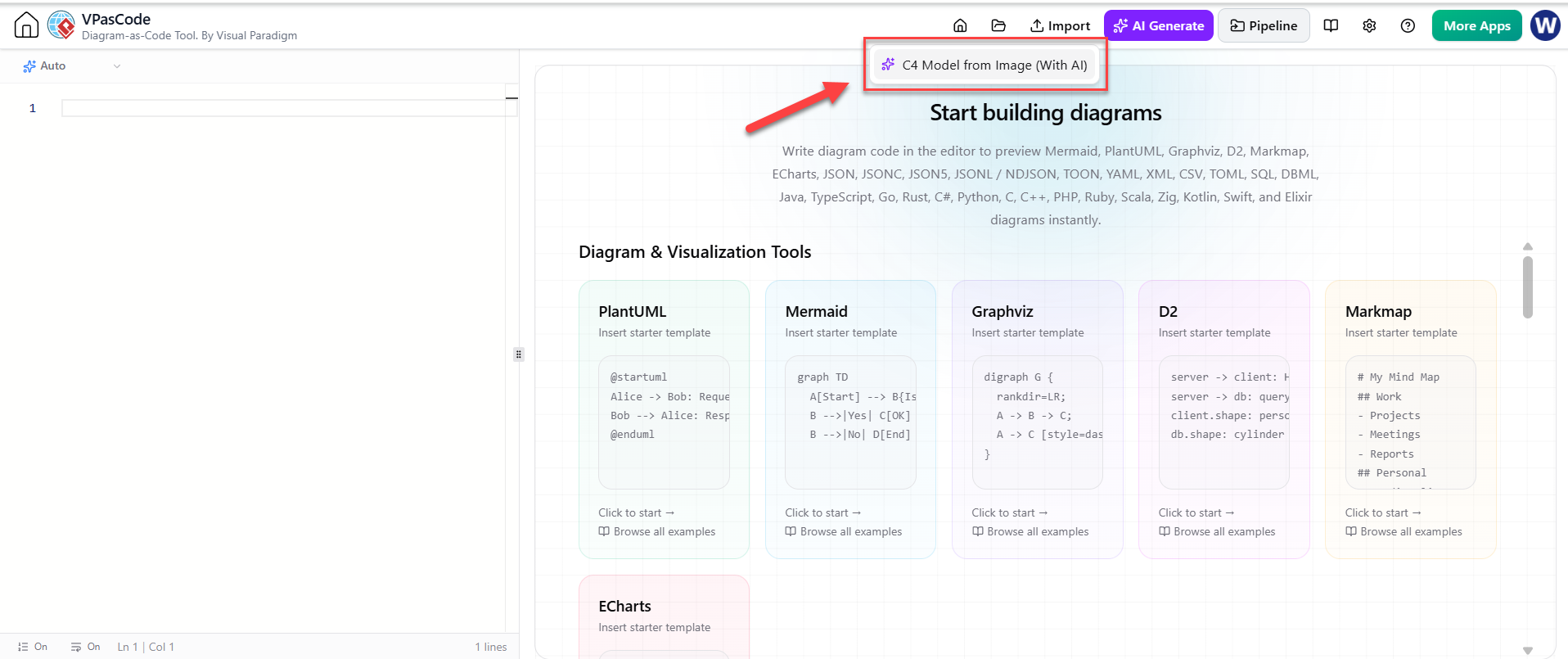
Task: Click the home outline icon beside VPasCode logo
Action: (x=26, y=25)
